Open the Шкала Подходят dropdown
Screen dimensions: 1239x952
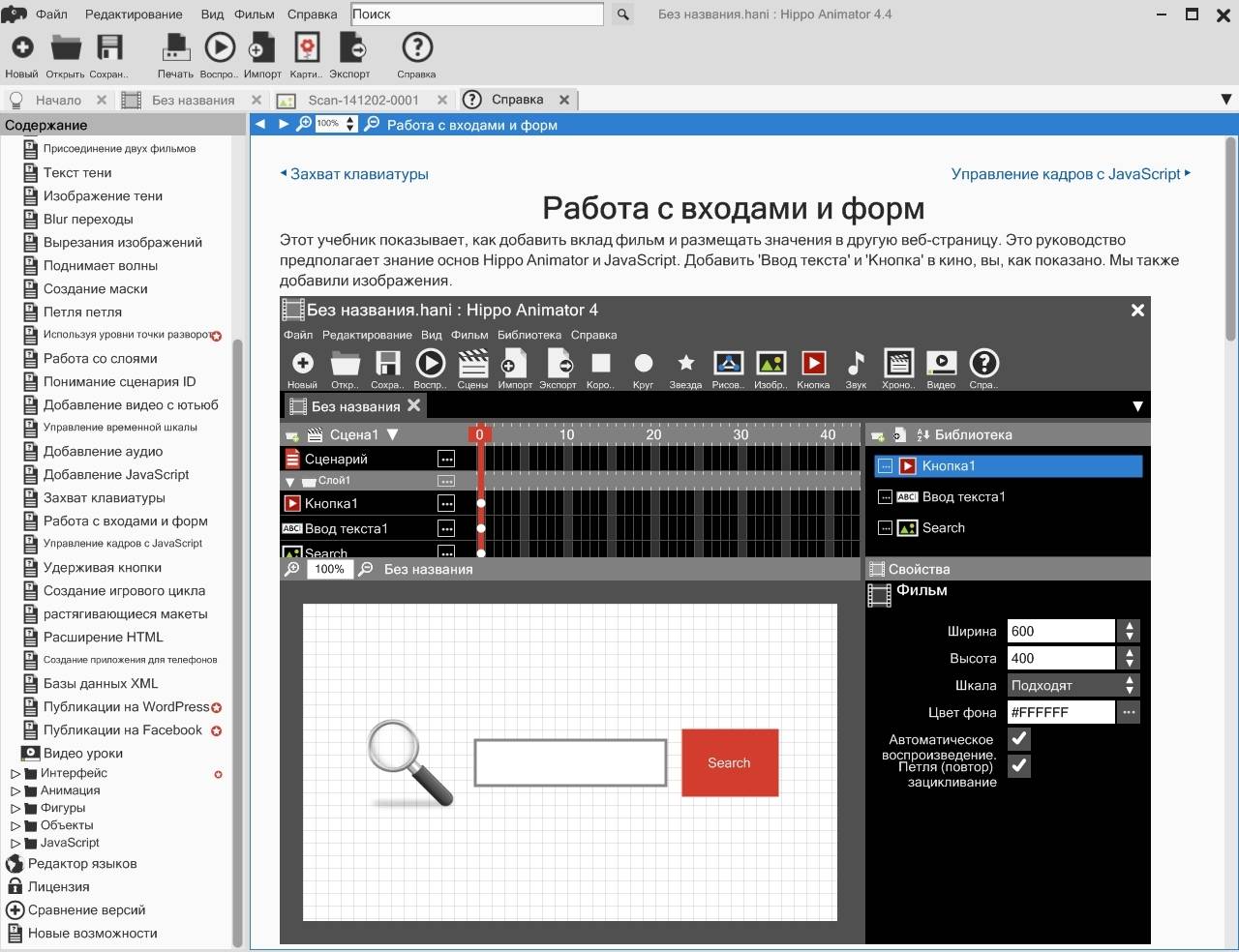pos(1073,685)
